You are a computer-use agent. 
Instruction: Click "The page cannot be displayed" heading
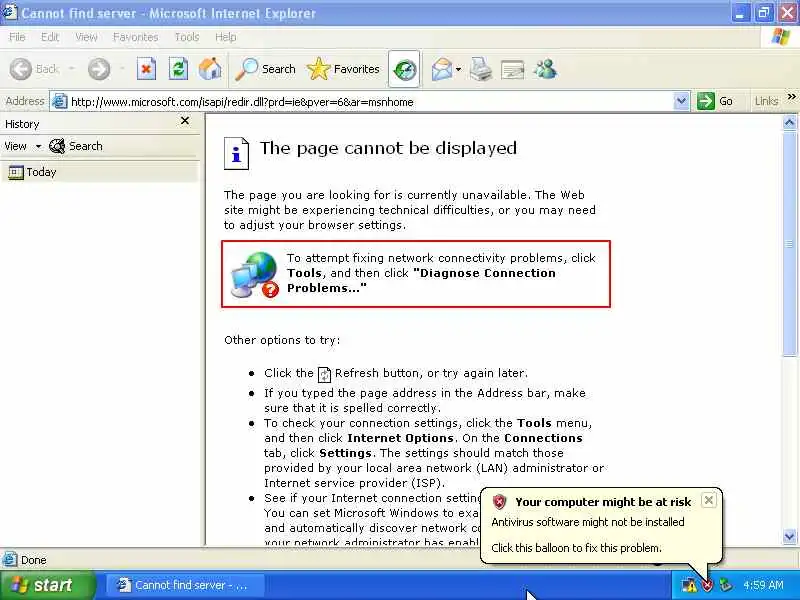click(x=388, y=148)
